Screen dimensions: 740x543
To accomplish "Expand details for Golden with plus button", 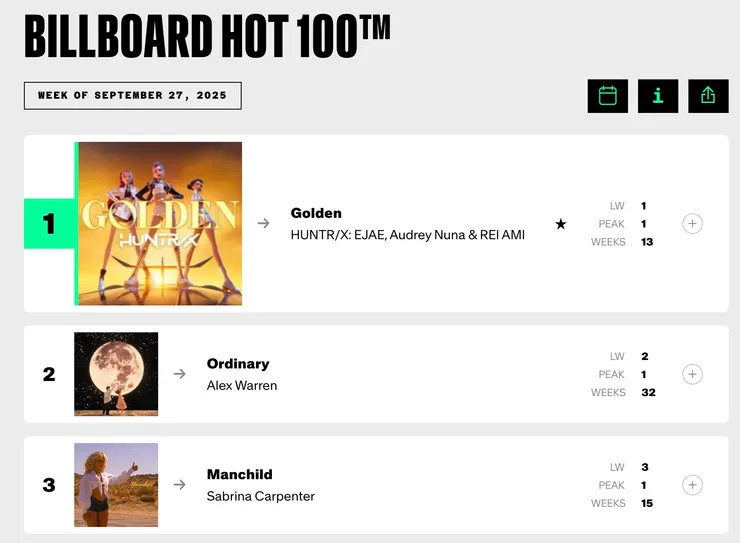I will point(692,224).
